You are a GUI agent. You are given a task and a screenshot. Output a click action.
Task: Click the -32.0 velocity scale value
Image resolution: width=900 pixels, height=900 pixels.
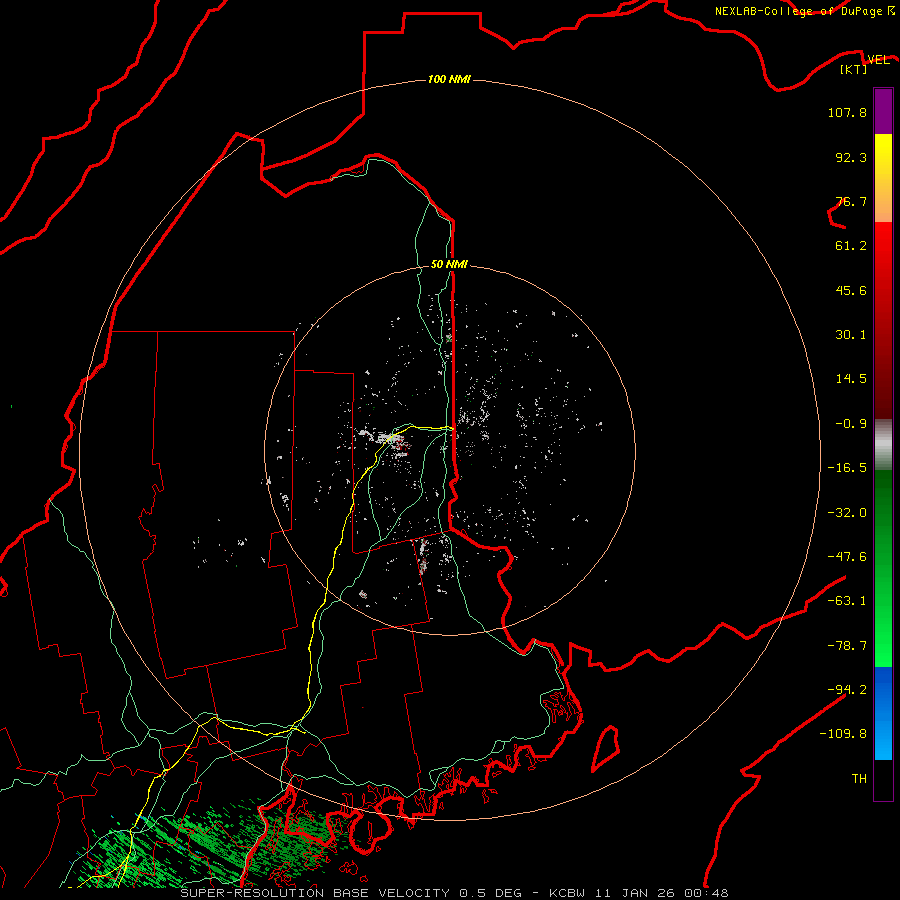click(x=847, y=513)
